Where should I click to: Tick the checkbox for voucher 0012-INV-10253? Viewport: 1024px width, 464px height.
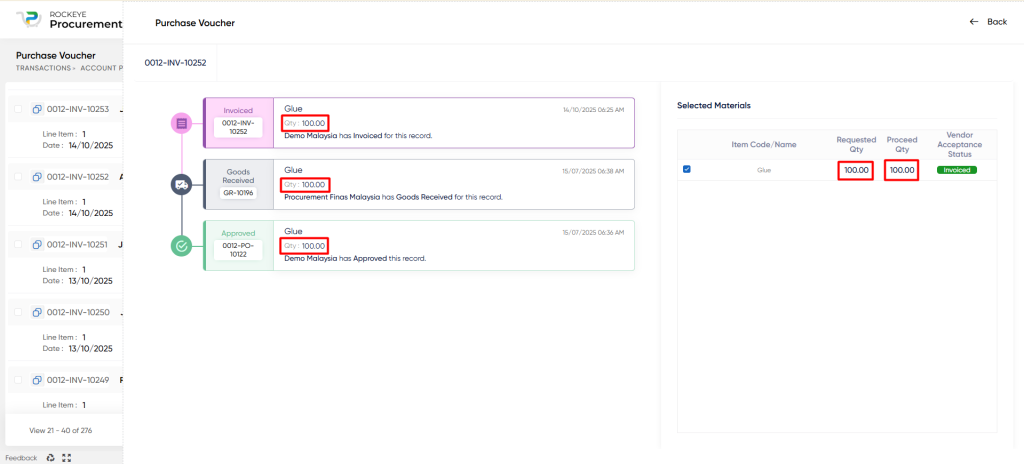point(18,109)
